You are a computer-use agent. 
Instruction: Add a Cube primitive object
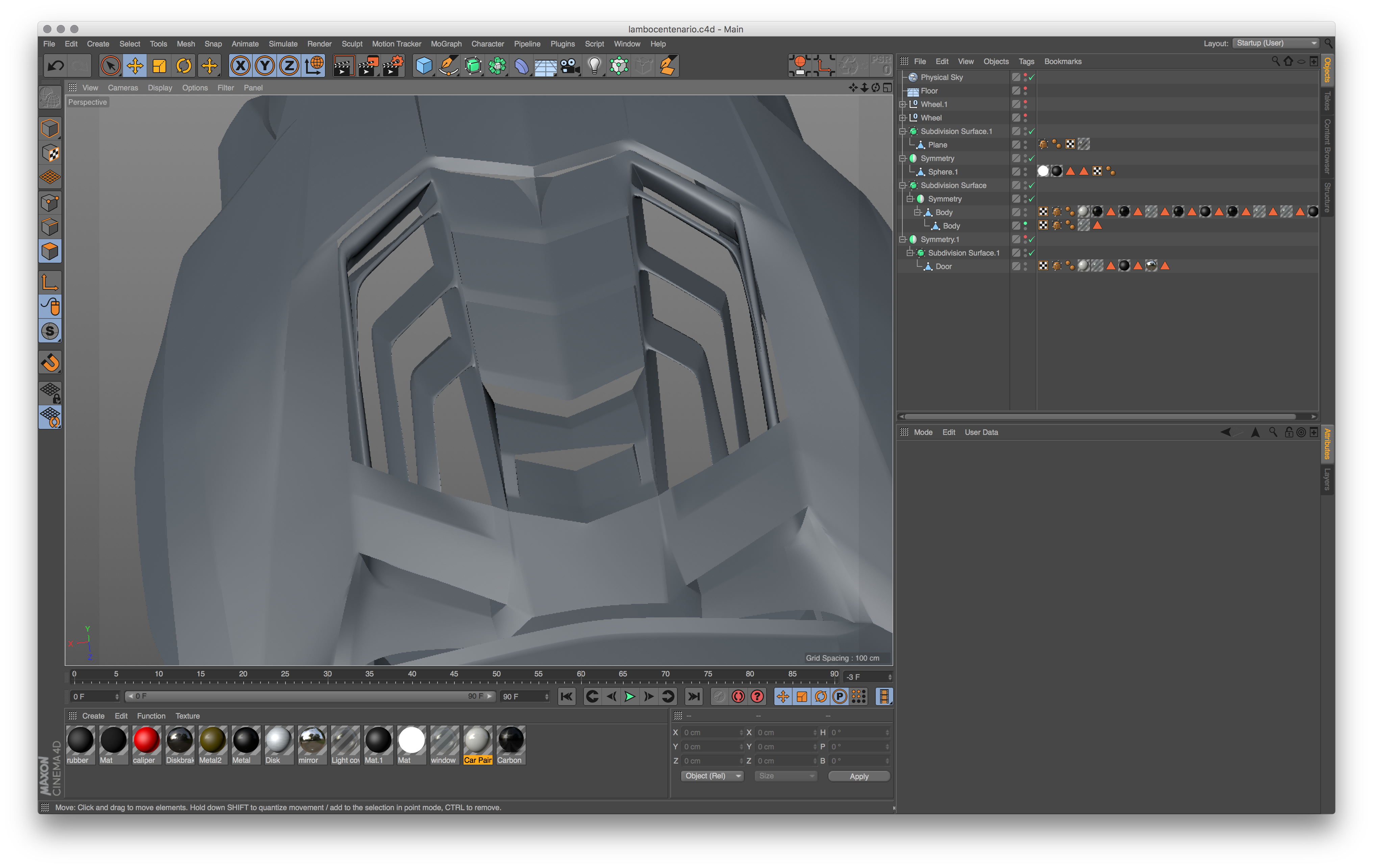[424, 66]
